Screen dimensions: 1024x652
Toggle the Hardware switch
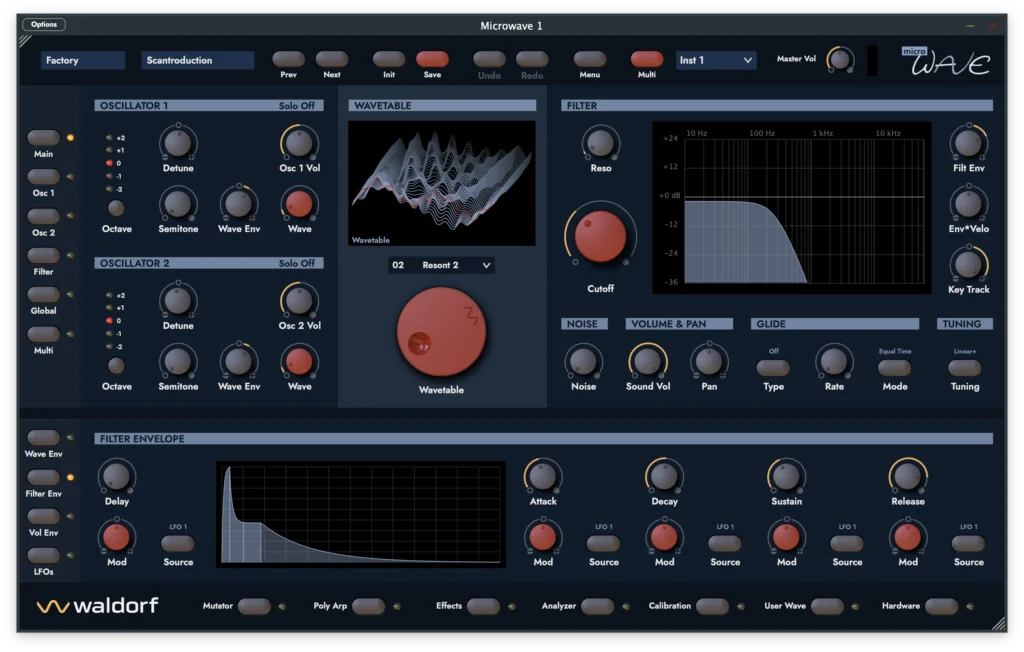click(x=942, y=606)
